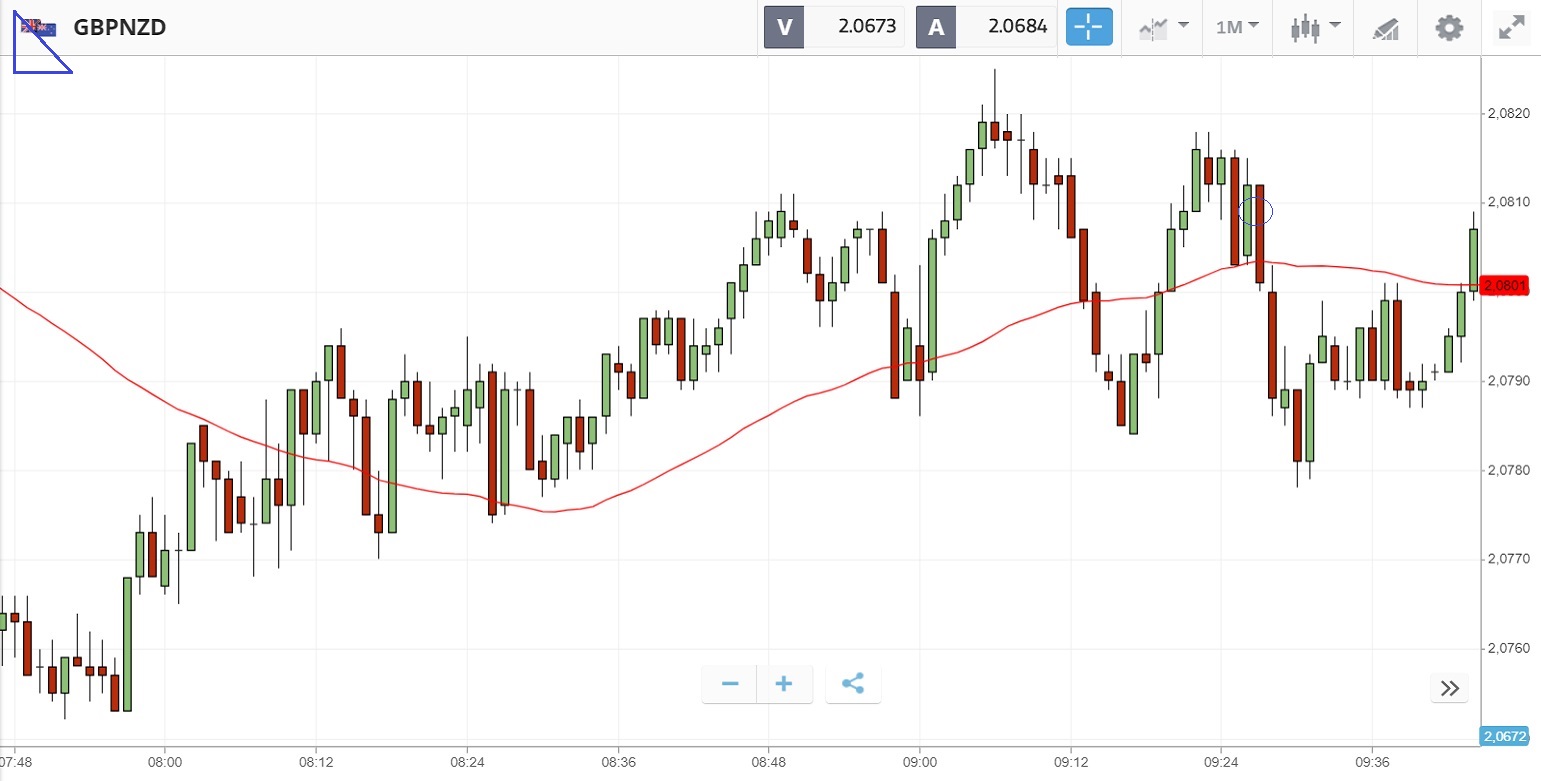This screenshot has height=781, width=1541.
Task: Open the candlestick chart type dropdown
Action: tap(1315, 27)
